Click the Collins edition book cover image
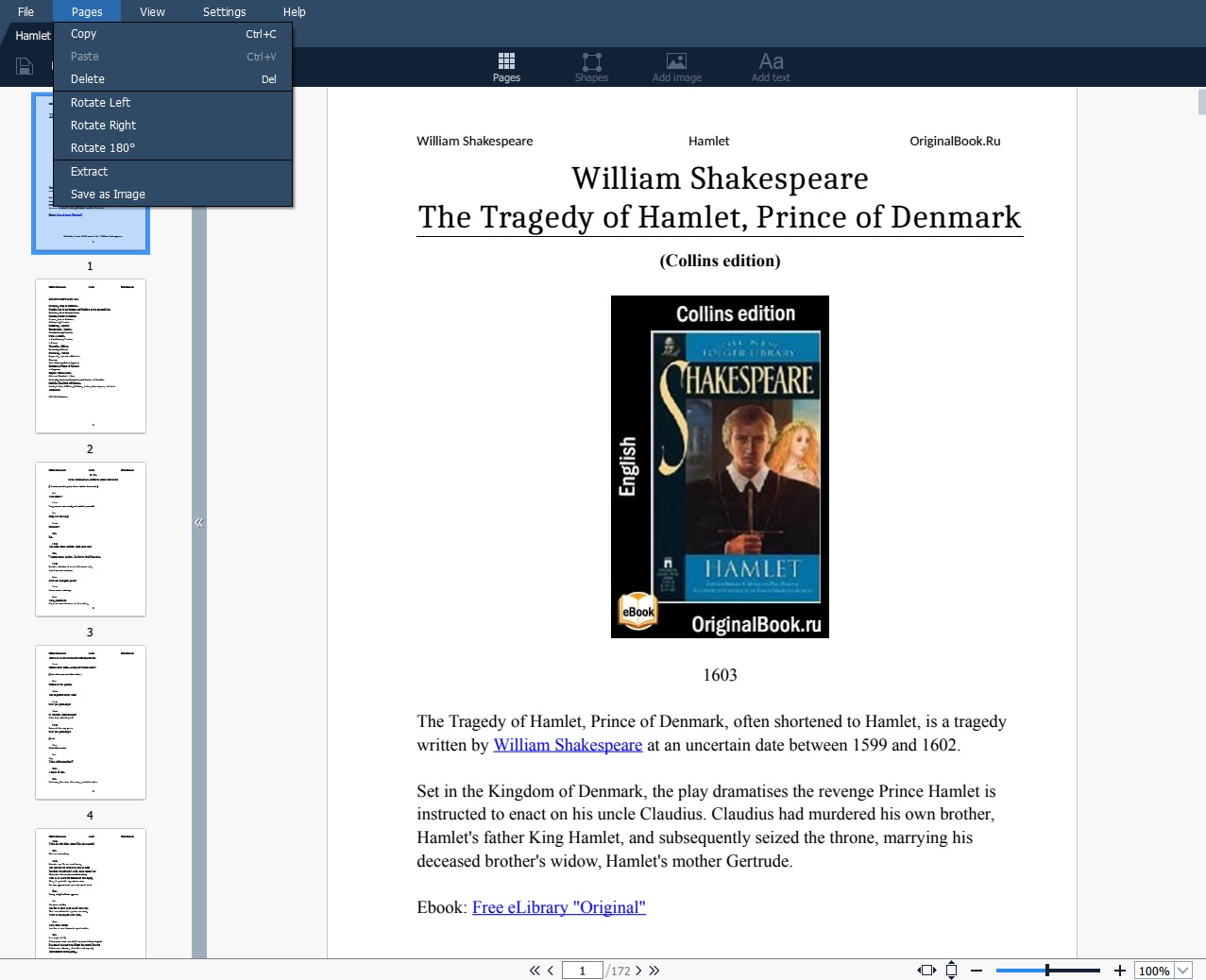This screenshot has height=980, width=1206. pos(720,466)
